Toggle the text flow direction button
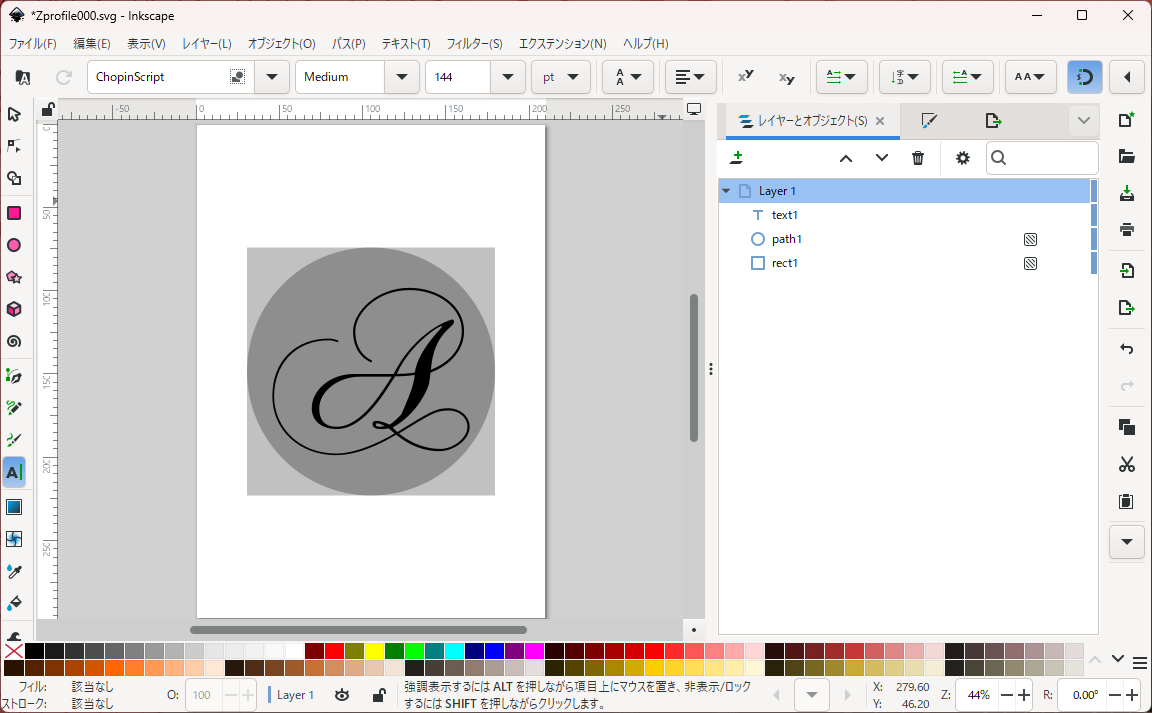 coord(1084,76)
